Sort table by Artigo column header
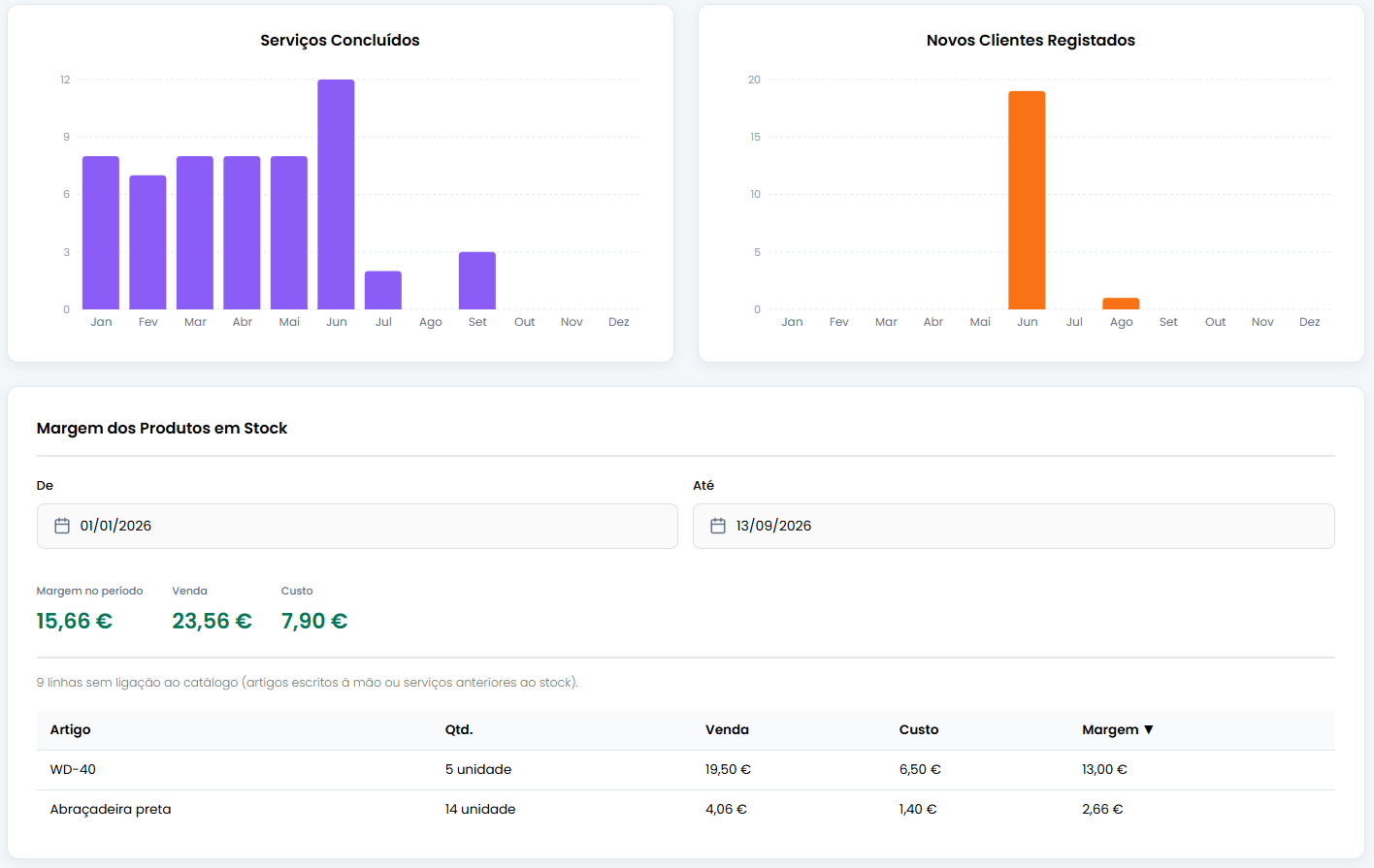This screenshot has height=868, width=1374. click(71, 729)
